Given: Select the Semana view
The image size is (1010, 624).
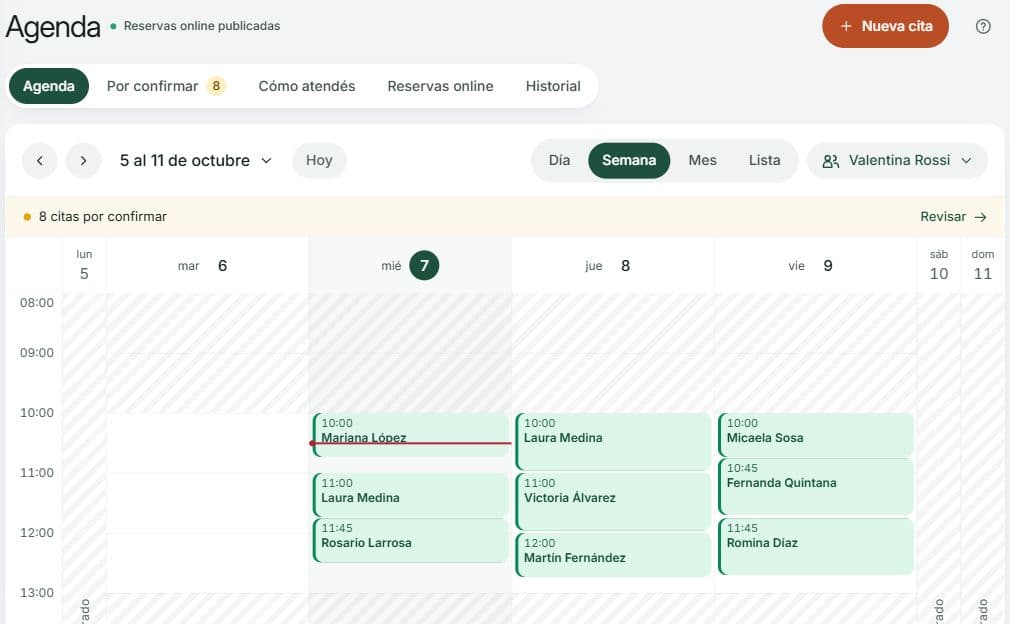Looking at the screenshot, I should 629,160.
